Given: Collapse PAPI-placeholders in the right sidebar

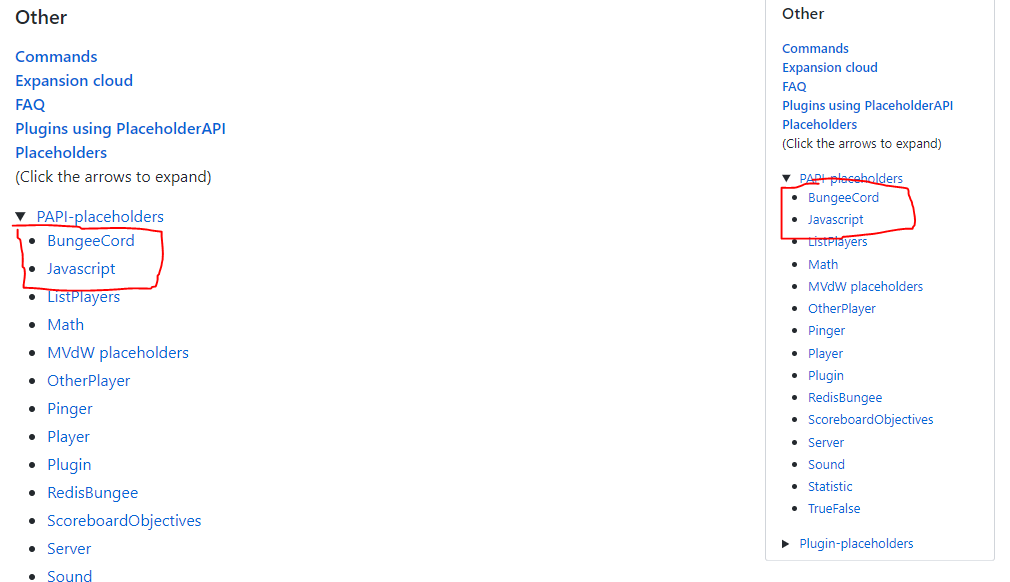Looking at the screenshot, I should coord(786,178).
